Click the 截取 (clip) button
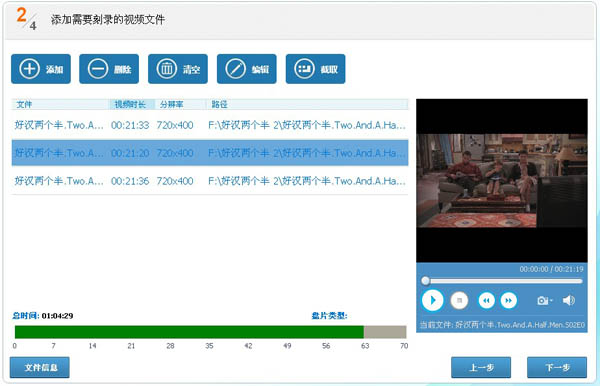 point(316,69)
